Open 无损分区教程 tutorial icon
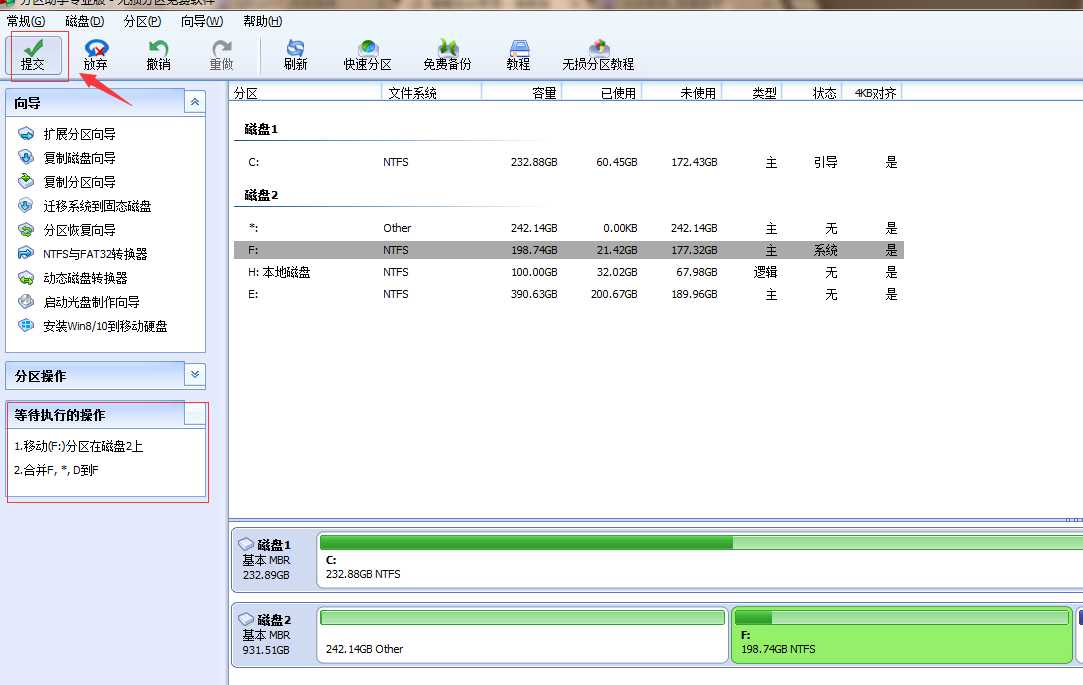Screen dimensions: 1083x685 click(x=598, y=48)
